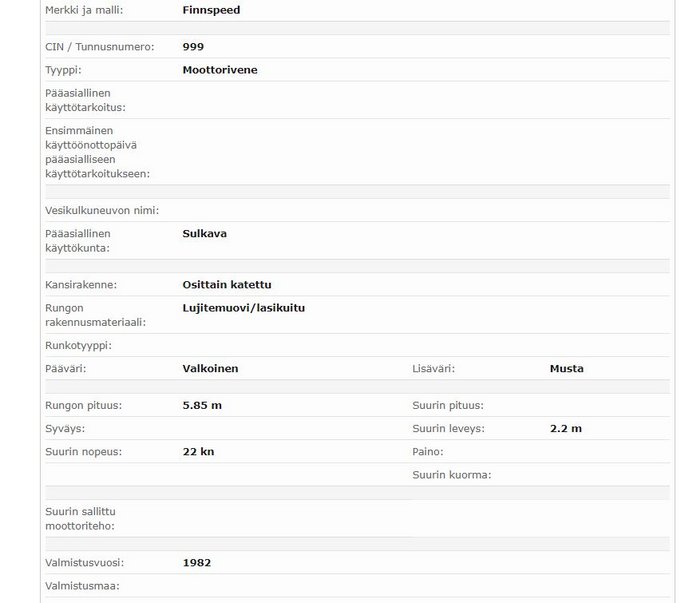Image resolution: width=681 pixels, height=603 pixels.
Task: Select the Sulkava municipality value
Action: click(205, 234)
